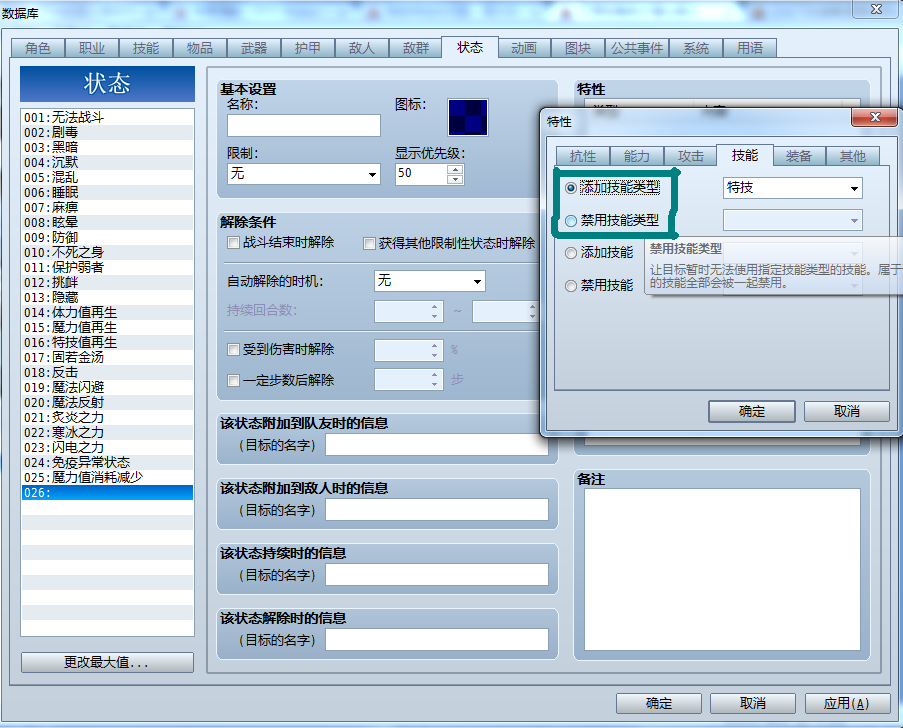Viewport: 903px width, 728px height.
Task: Open the 用语 tab
Action: pyautogui.click(x=750, y=48)
